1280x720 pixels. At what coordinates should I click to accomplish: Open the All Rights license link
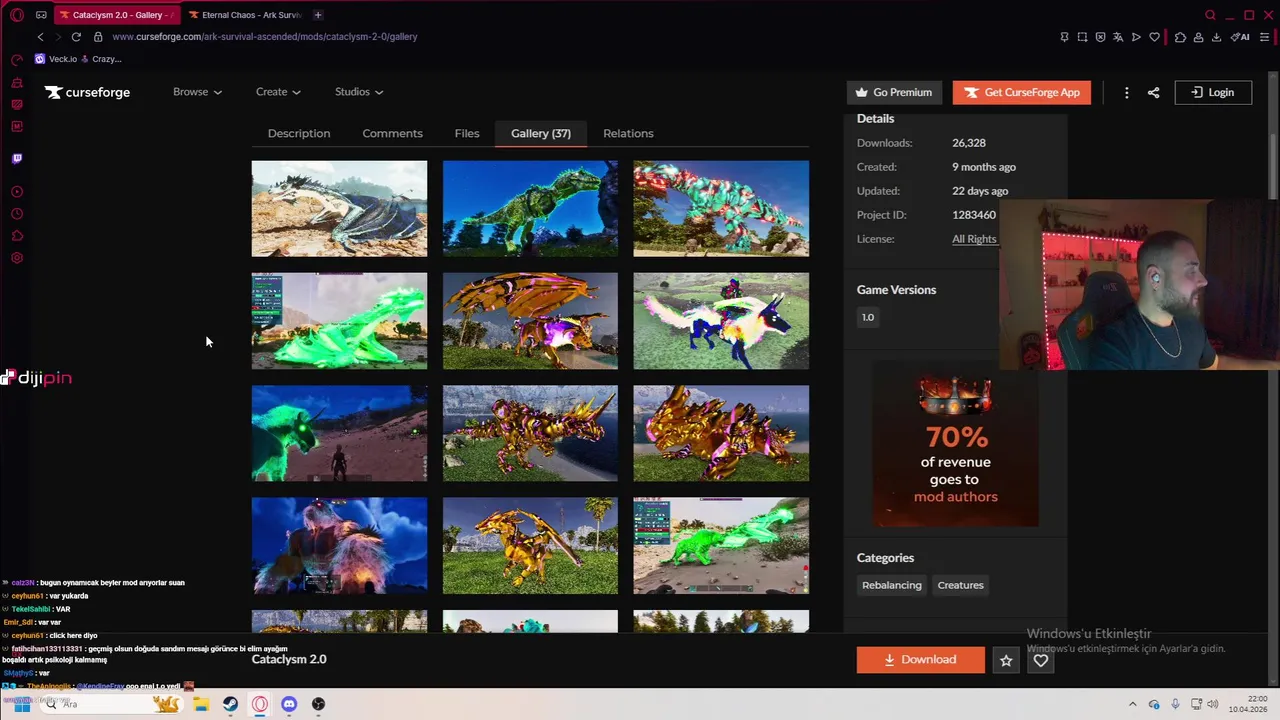coord(974,239)
